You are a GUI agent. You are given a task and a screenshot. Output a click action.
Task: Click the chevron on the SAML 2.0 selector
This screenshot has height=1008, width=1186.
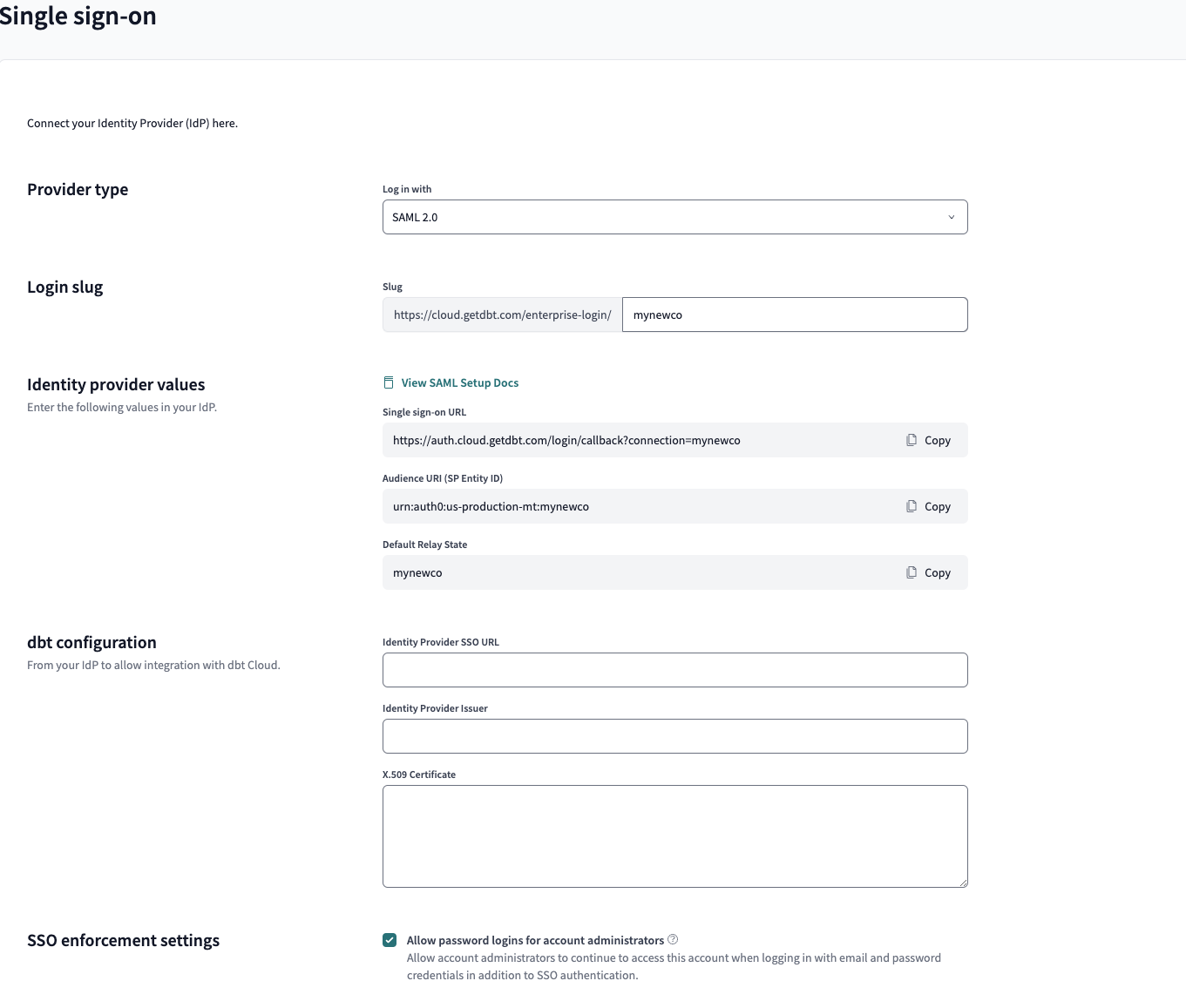[x=951, y=217]
